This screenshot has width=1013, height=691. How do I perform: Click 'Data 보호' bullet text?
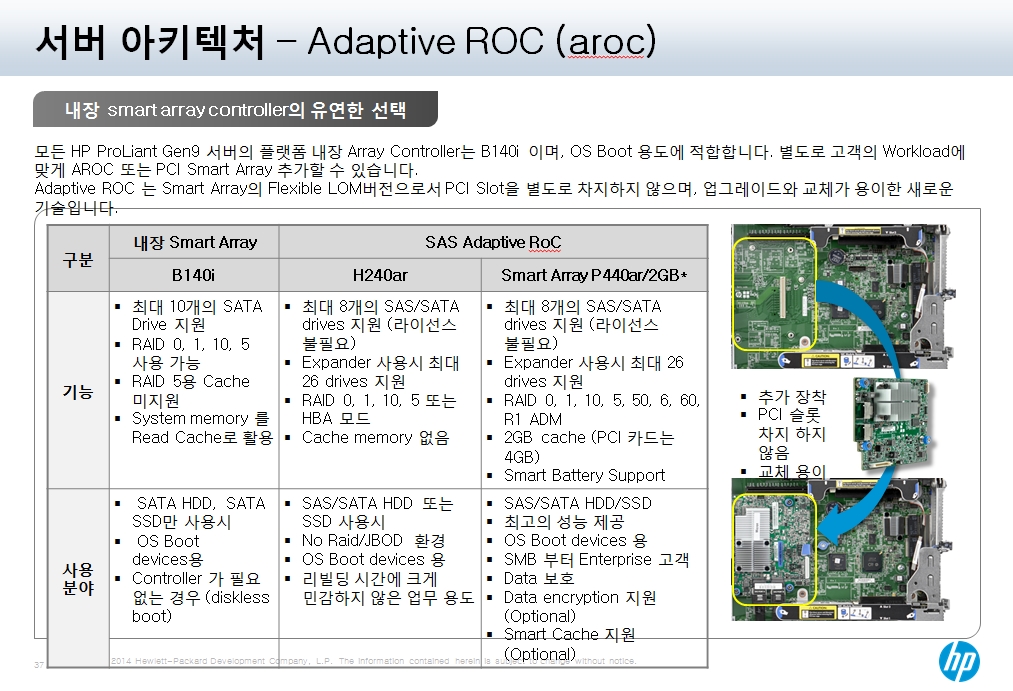coord(539,578)
